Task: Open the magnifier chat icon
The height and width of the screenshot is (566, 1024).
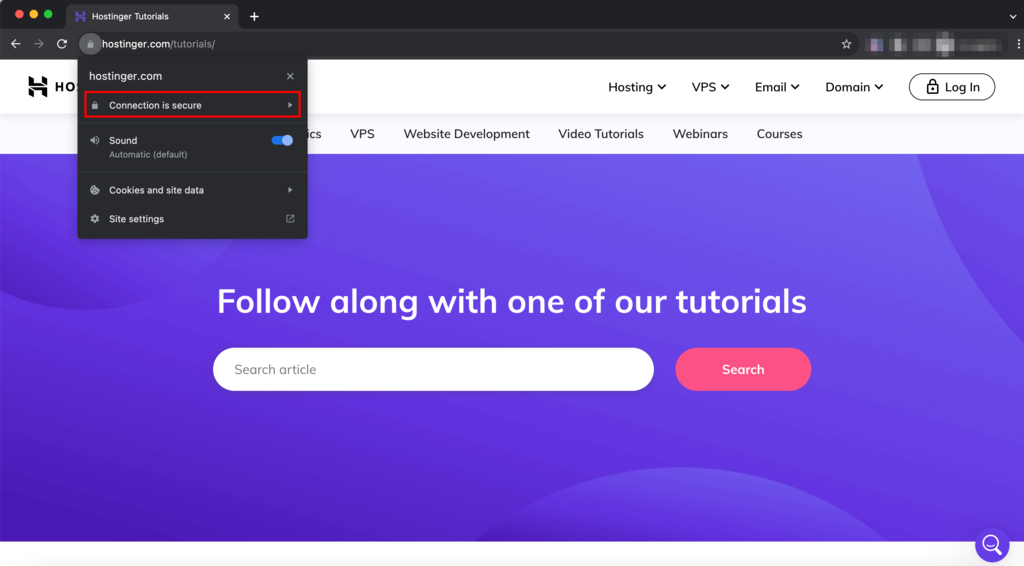Action: point(992,544)
